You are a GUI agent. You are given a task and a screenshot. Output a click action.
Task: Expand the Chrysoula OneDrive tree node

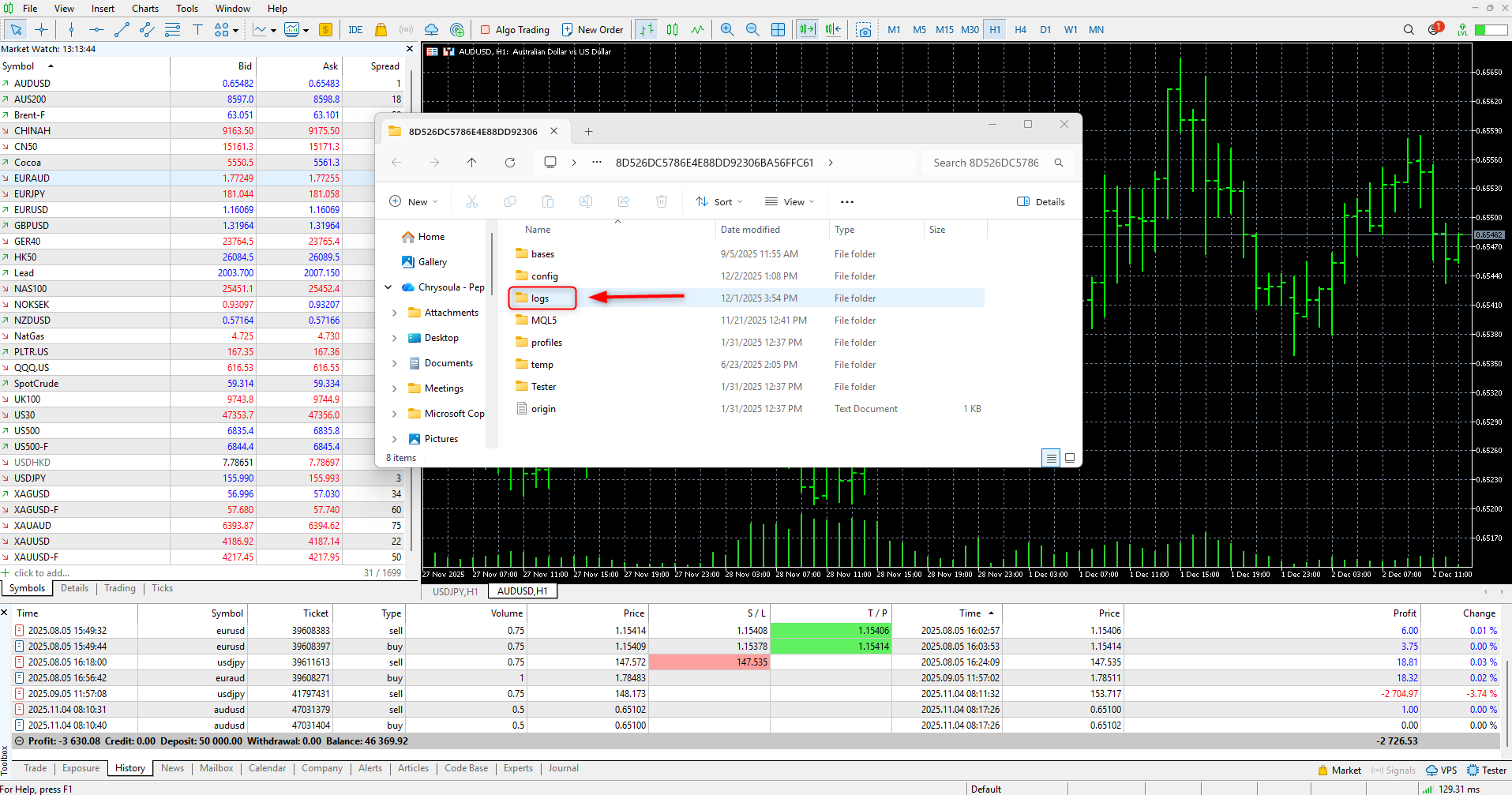tap(388, 287)
